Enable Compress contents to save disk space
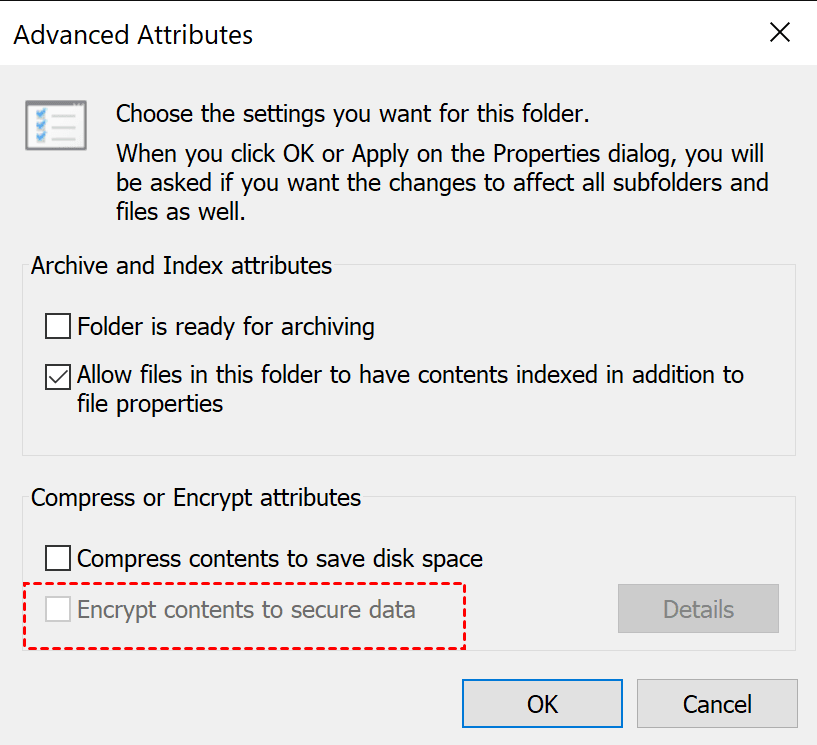The height and width of the screenshot is (745, 817). click(57, 558)
